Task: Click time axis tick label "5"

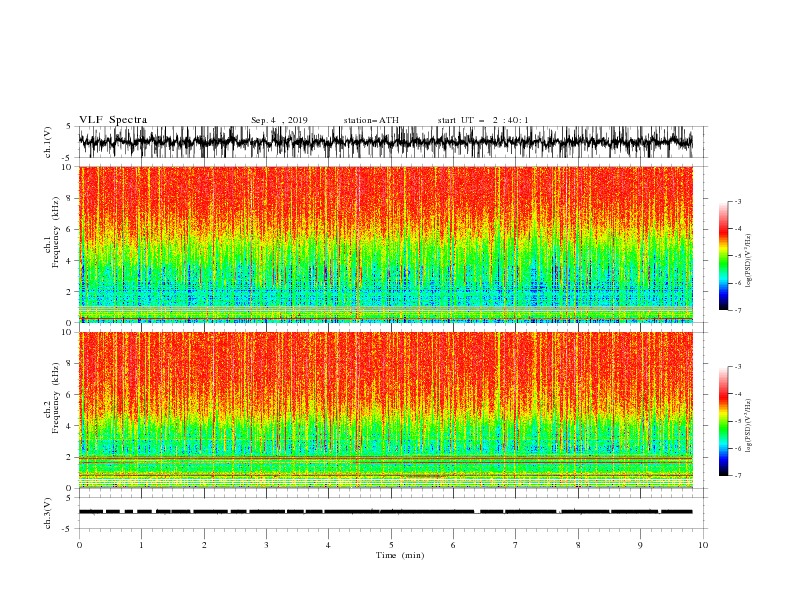Action: (391, 545)
